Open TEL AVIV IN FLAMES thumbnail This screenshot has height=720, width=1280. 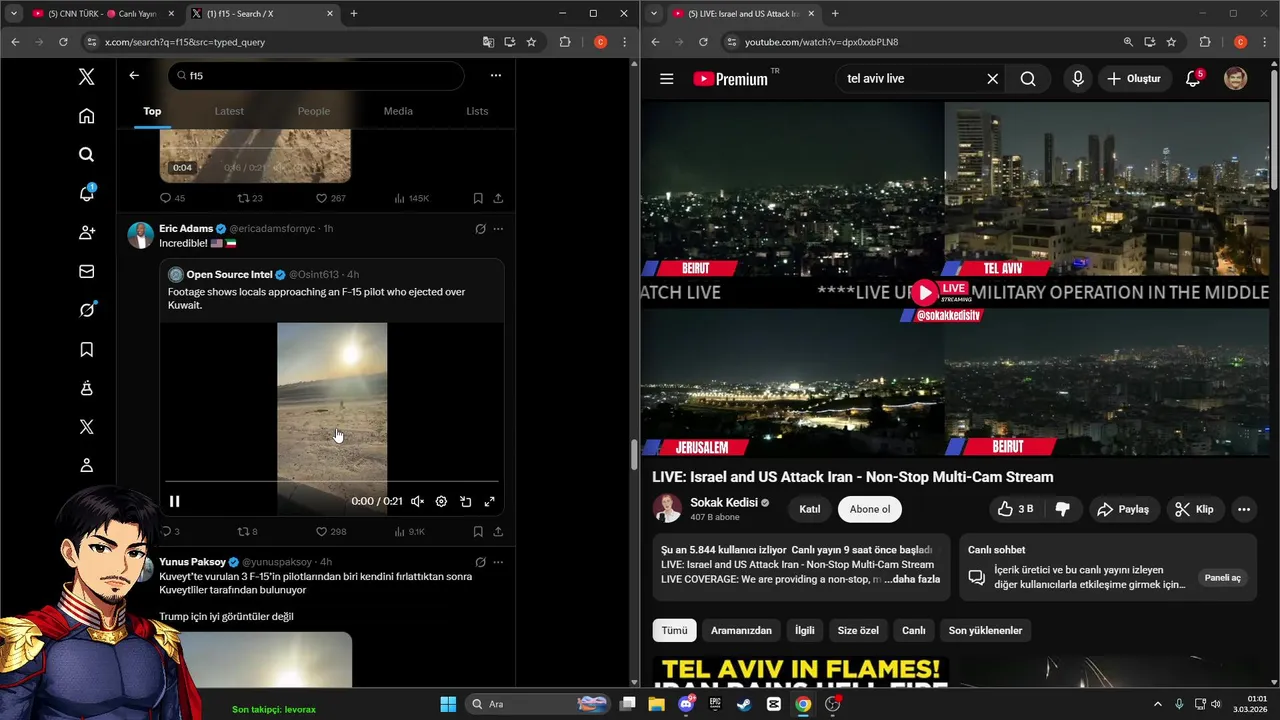point(800,672)
